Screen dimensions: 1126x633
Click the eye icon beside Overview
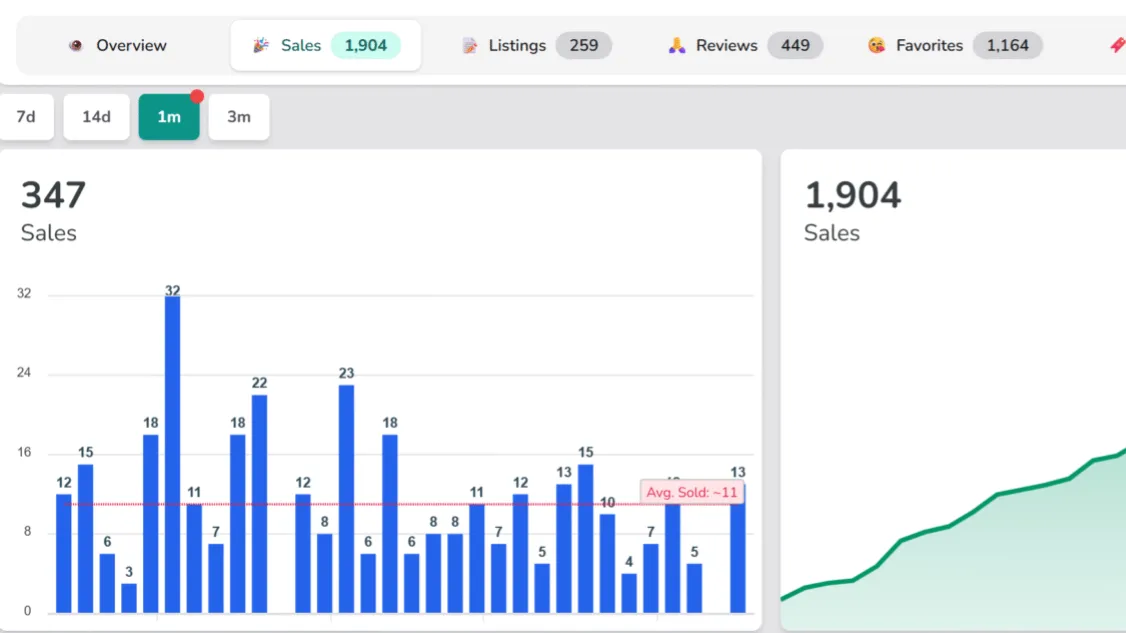tap(75, 46)
